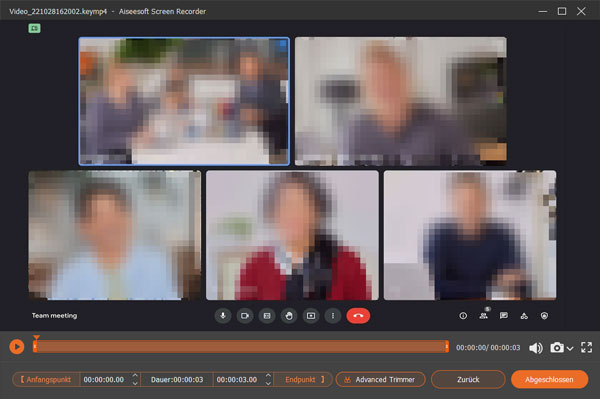This screenshot has height=399, width=600.
Task: Click the raise hand icon
Action: coord(289,316)
